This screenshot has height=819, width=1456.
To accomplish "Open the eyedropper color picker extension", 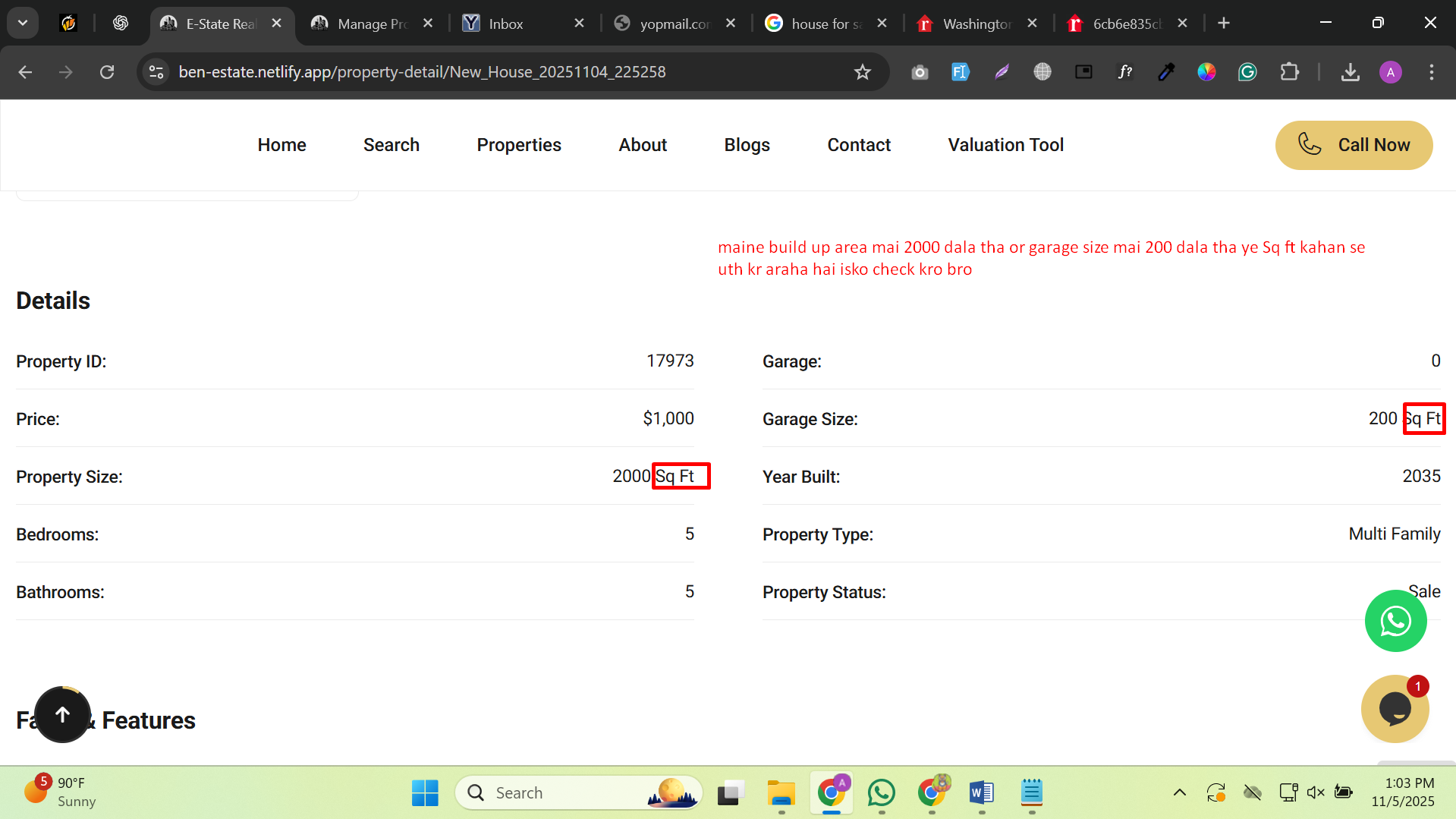I will 1166,72.
